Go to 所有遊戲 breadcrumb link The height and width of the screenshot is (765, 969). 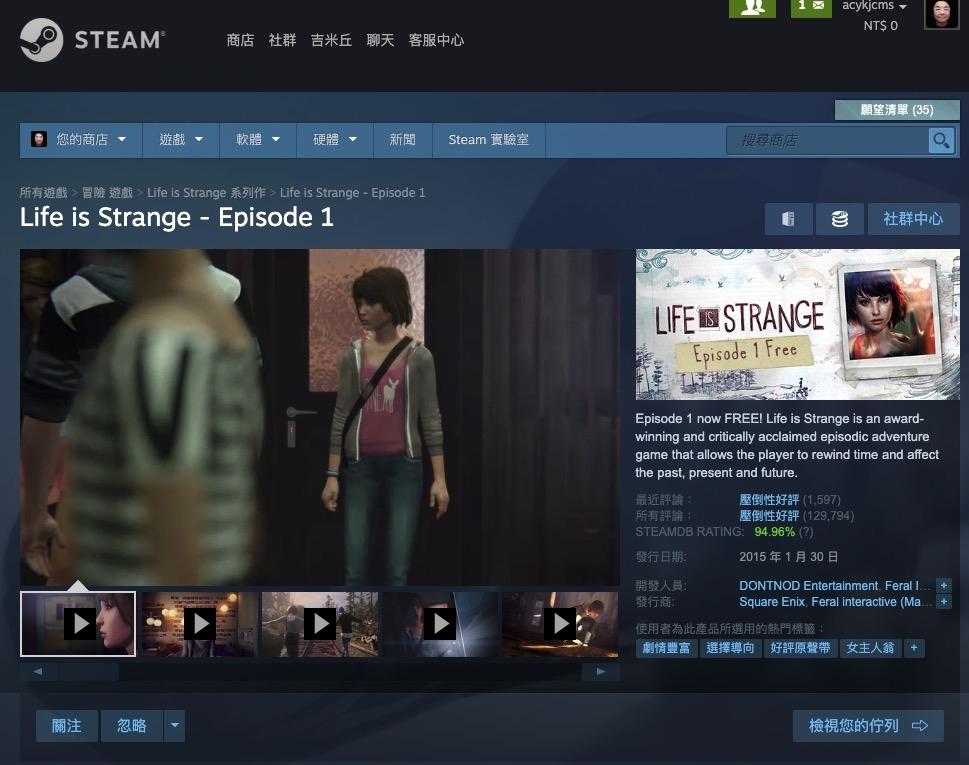click(43, 193)
